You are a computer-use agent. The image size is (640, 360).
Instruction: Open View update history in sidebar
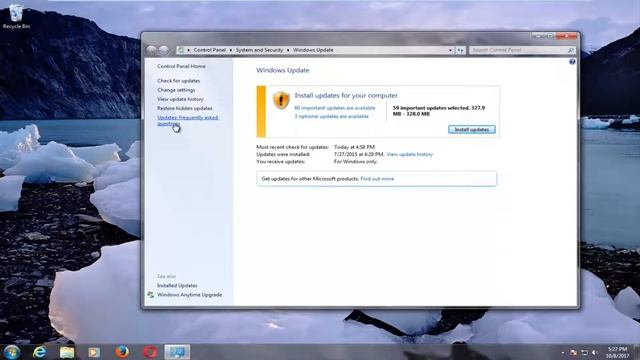180,99
